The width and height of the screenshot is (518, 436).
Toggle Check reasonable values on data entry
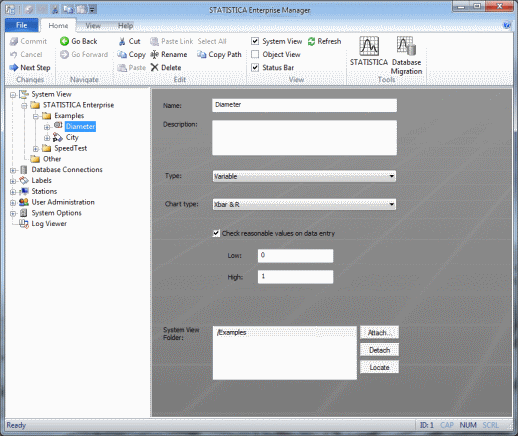pyautogui.click(x=216, y=233)
